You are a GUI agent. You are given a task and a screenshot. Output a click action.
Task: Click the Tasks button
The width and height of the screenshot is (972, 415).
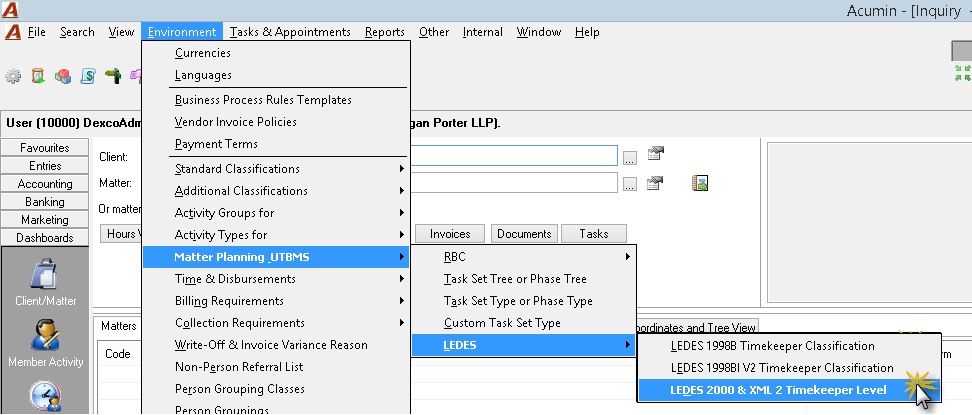click(x=594, y=234)
